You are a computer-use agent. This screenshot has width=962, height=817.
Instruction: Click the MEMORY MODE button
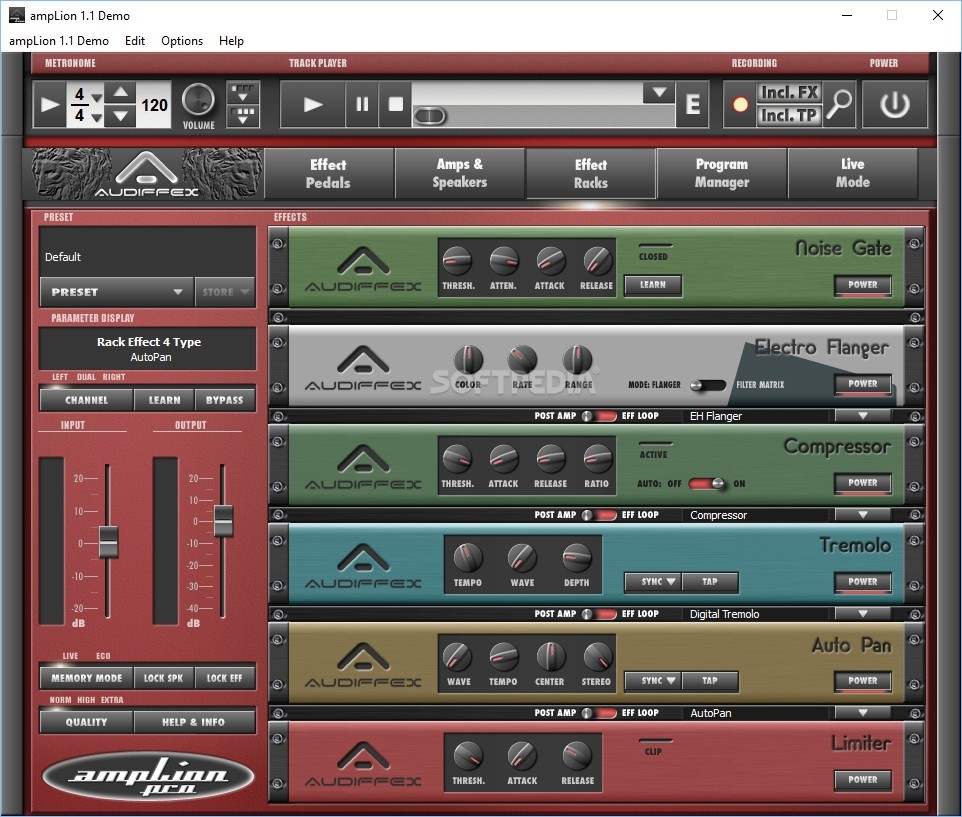point(87,678)
